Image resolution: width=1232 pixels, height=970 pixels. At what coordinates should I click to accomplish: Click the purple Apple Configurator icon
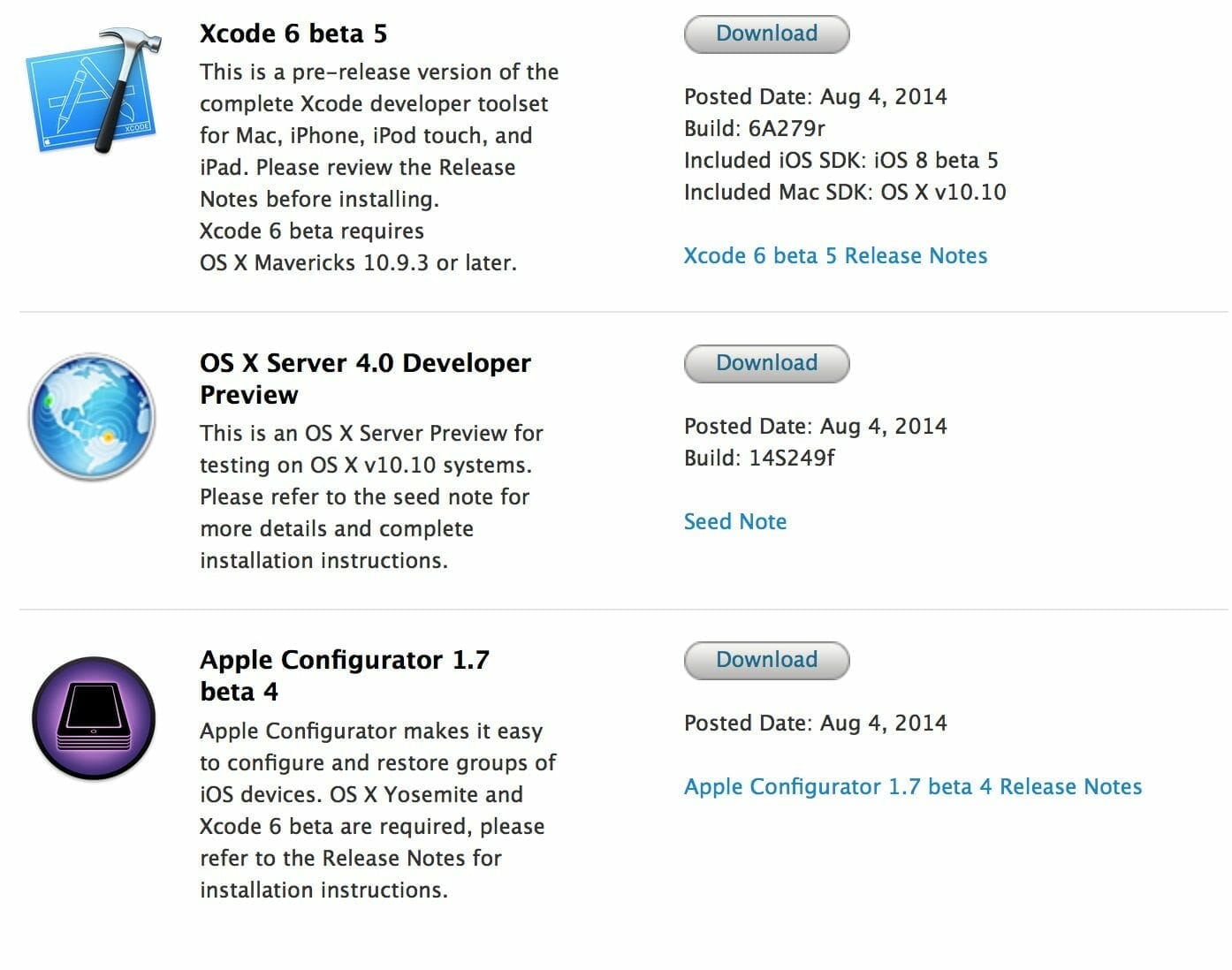pyautogui.click(x=94, y=717)
